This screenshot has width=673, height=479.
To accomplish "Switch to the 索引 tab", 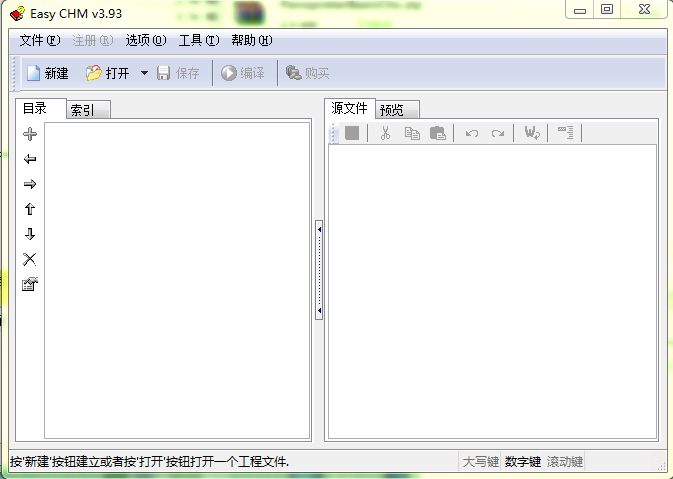I will coord(88,110).
